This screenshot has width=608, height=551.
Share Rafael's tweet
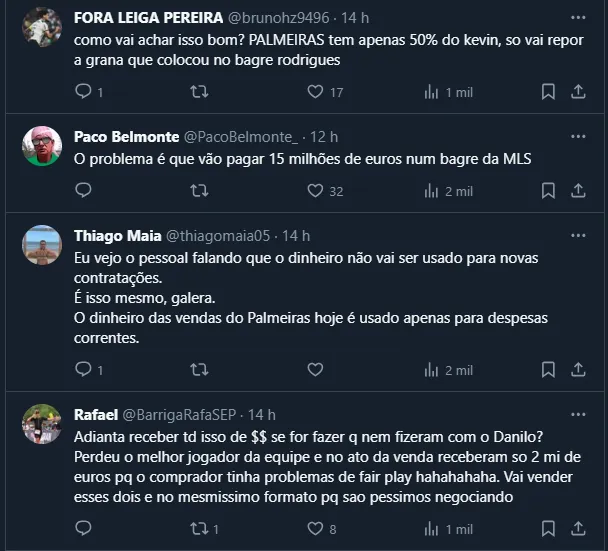578,529
